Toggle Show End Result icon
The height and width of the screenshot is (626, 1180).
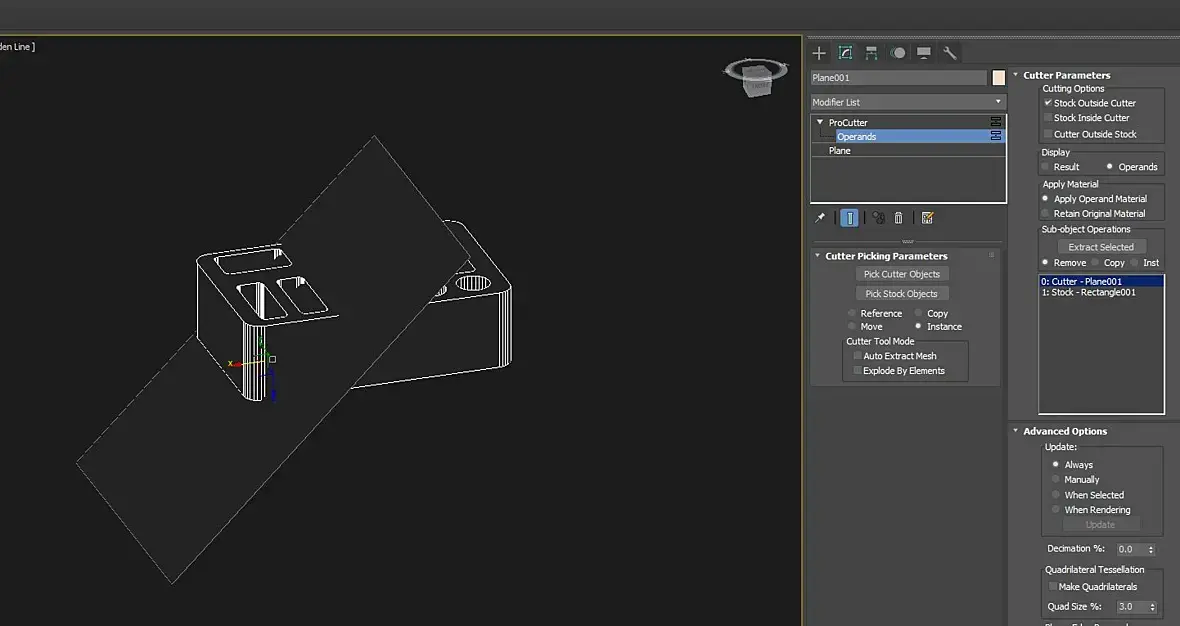click(x=849, y=217)
